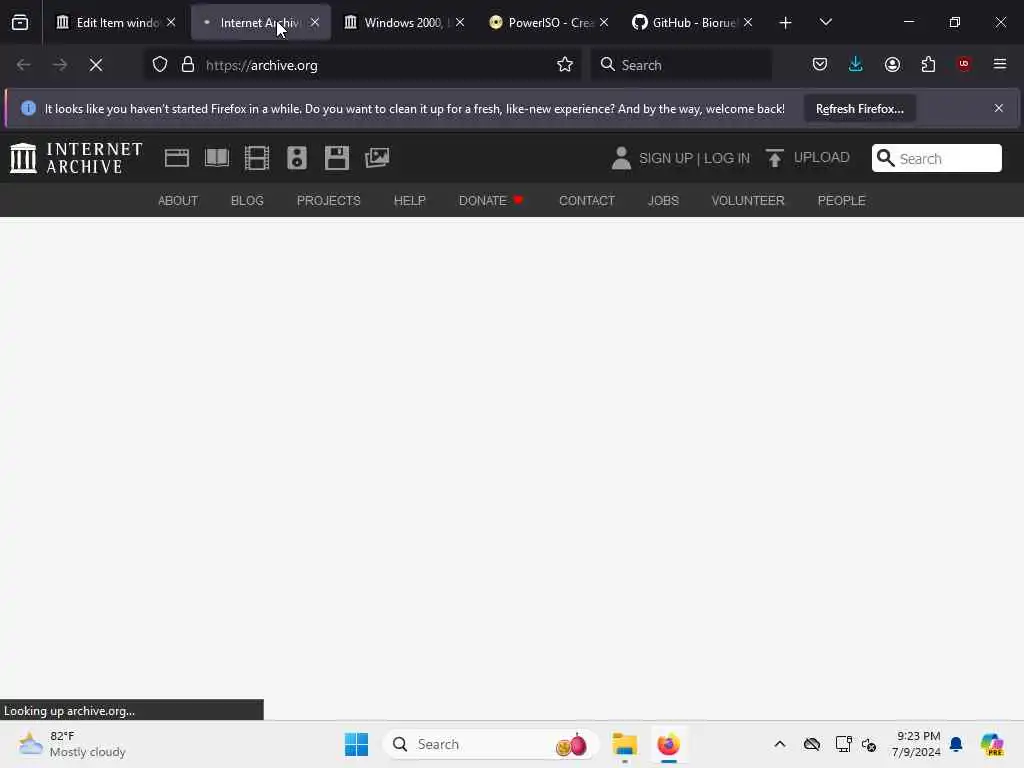This screenshot has height=768, width=1024.
Task: Close the GitHub tab
Action: (x=748, y=22)
